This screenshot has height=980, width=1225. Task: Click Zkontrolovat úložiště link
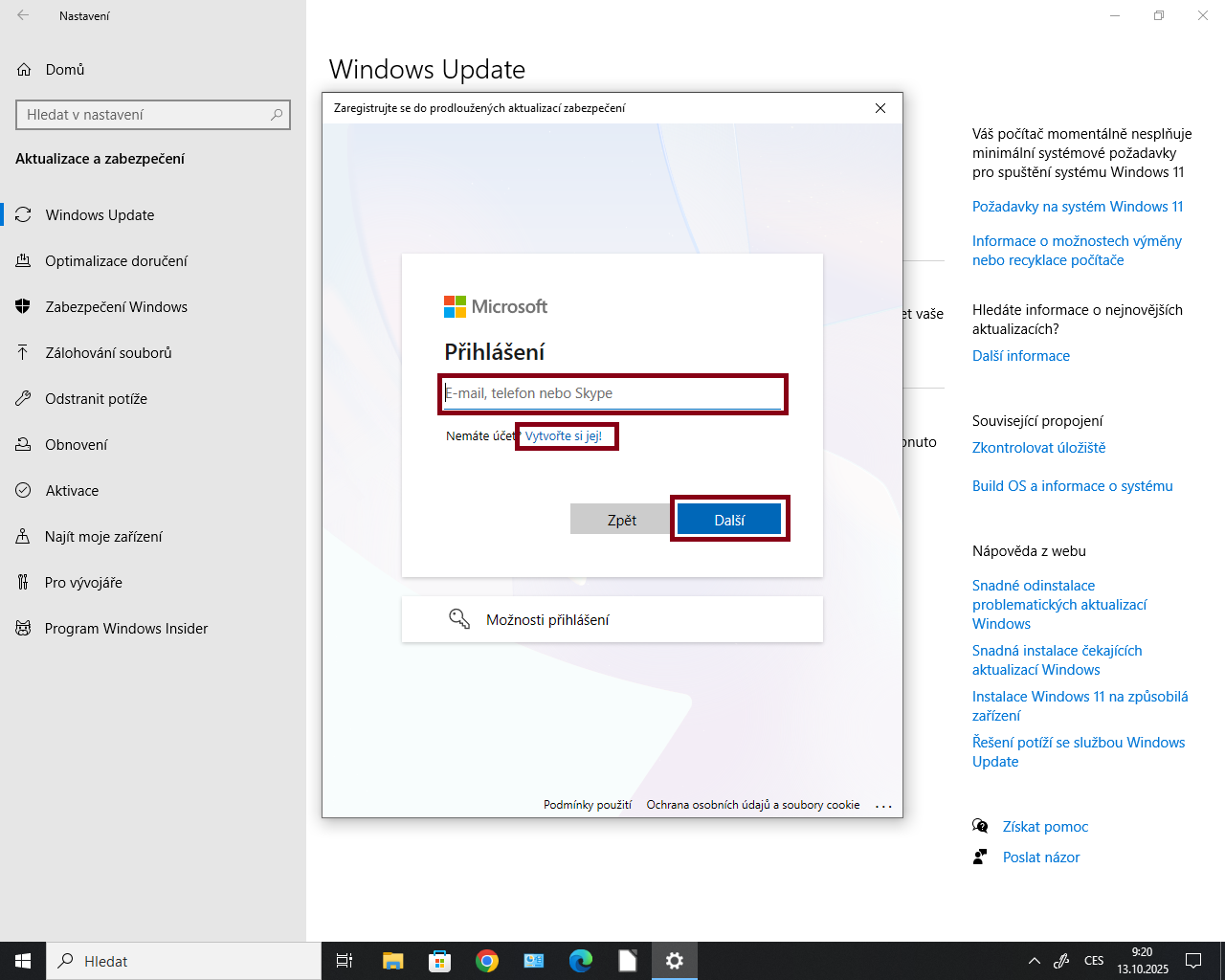coord(1038,448)
